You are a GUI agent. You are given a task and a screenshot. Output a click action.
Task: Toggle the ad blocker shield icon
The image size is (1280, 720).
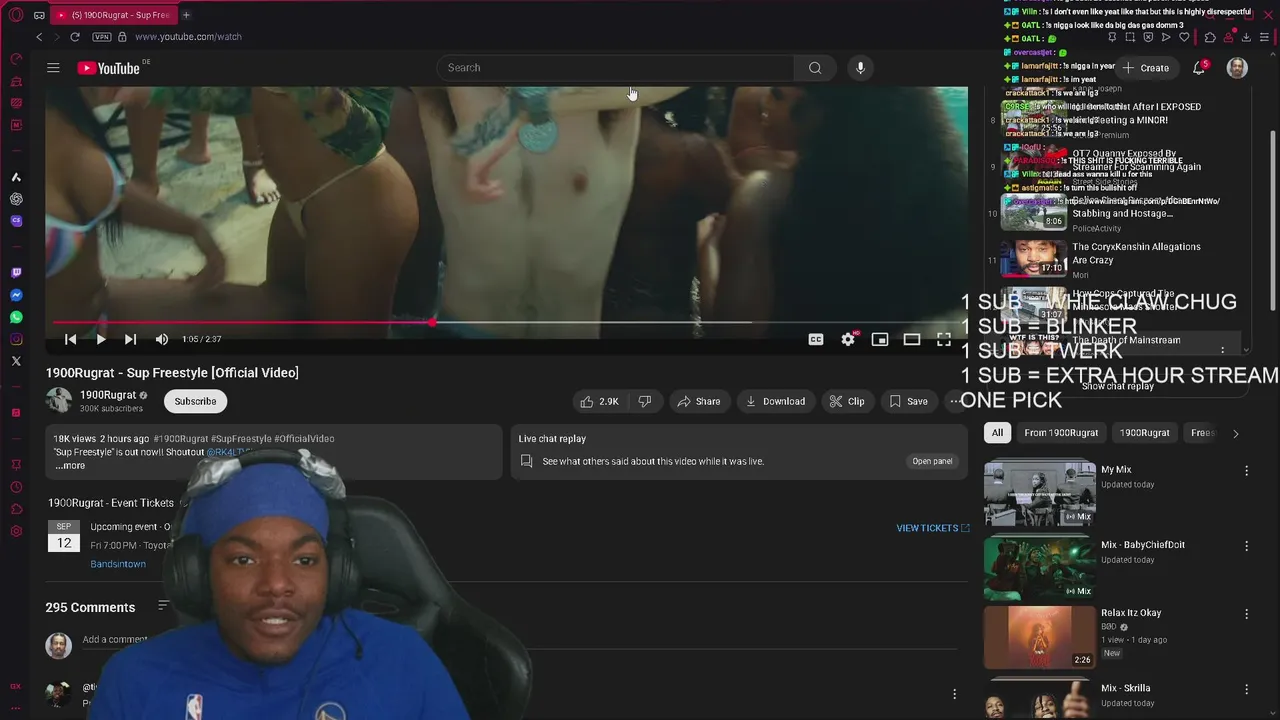tap(1148, 37)
